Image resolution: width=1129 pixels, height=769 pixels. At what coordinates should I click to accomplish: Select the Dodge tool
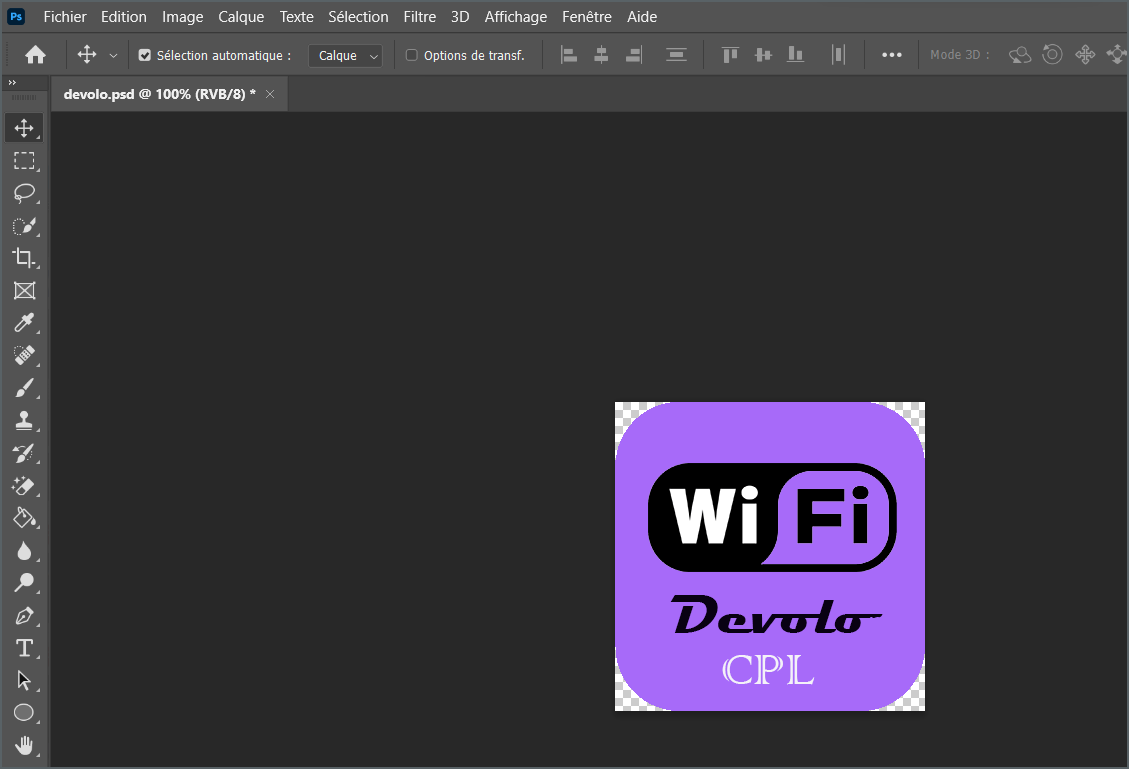click(x=24, y=583)
